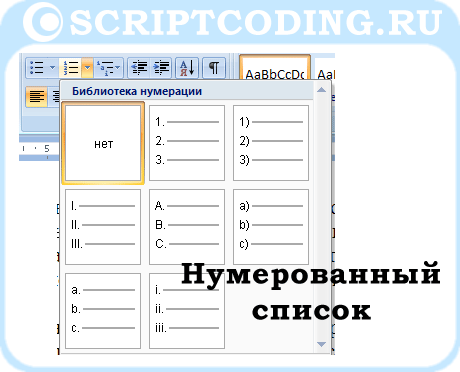The image size is (460, 372).
Task: Toggle show paragraph marks icon
Action: point(214,68)
